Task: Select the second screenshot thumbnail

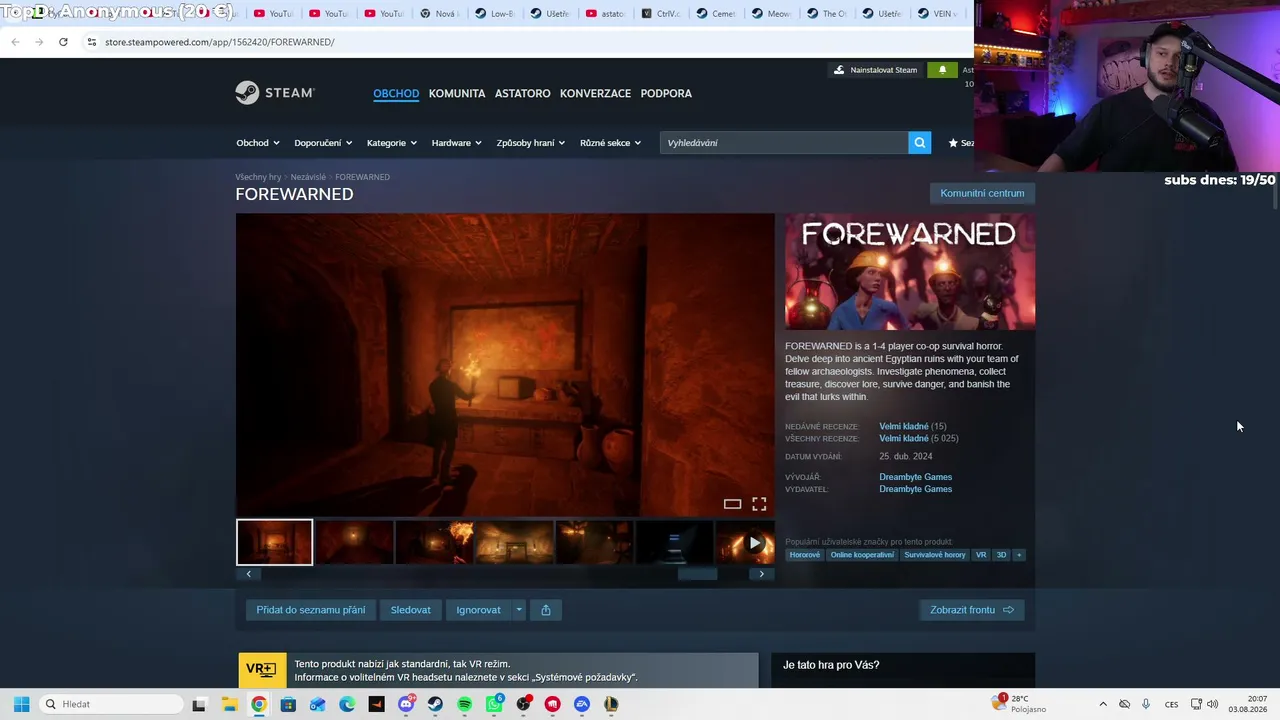Action: tap(354, 542)
